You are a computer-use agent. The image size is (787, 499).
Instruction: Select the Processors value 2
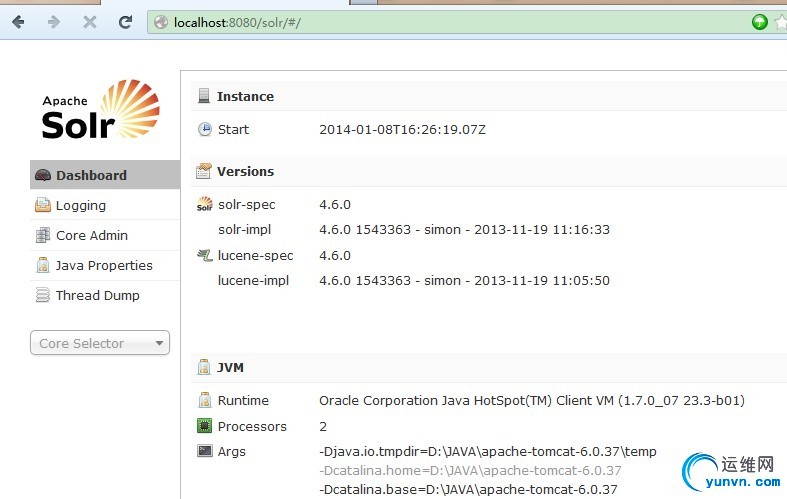(323, 427)
